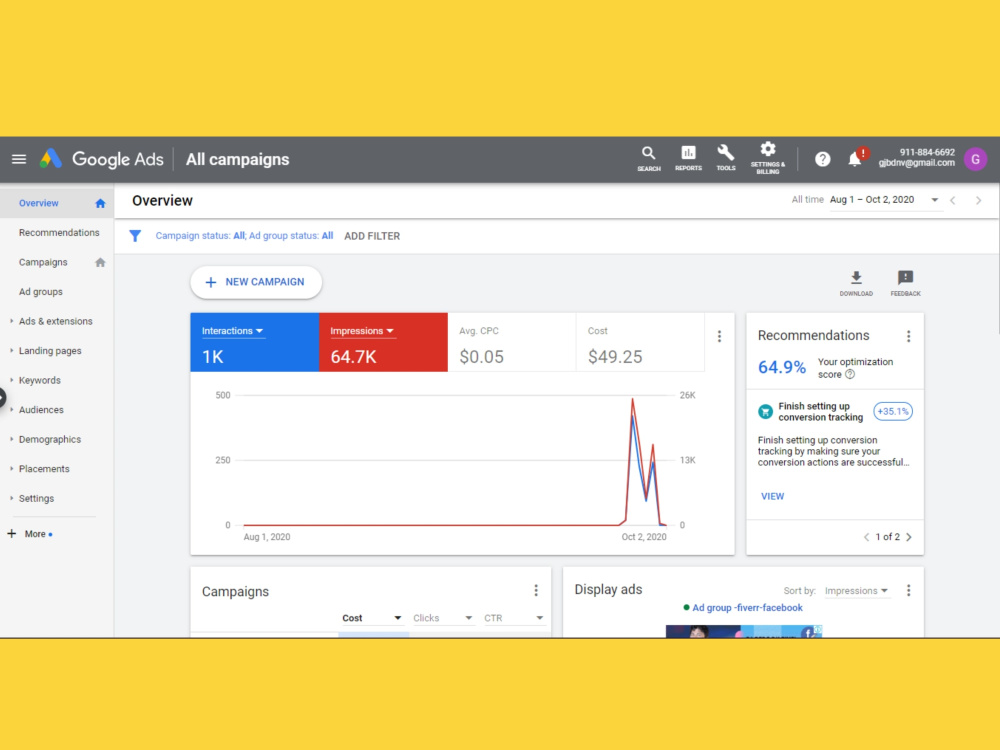Open the Tools wrench icon
The width and height of the screenshot is (1000, 750).
point(726,159)
